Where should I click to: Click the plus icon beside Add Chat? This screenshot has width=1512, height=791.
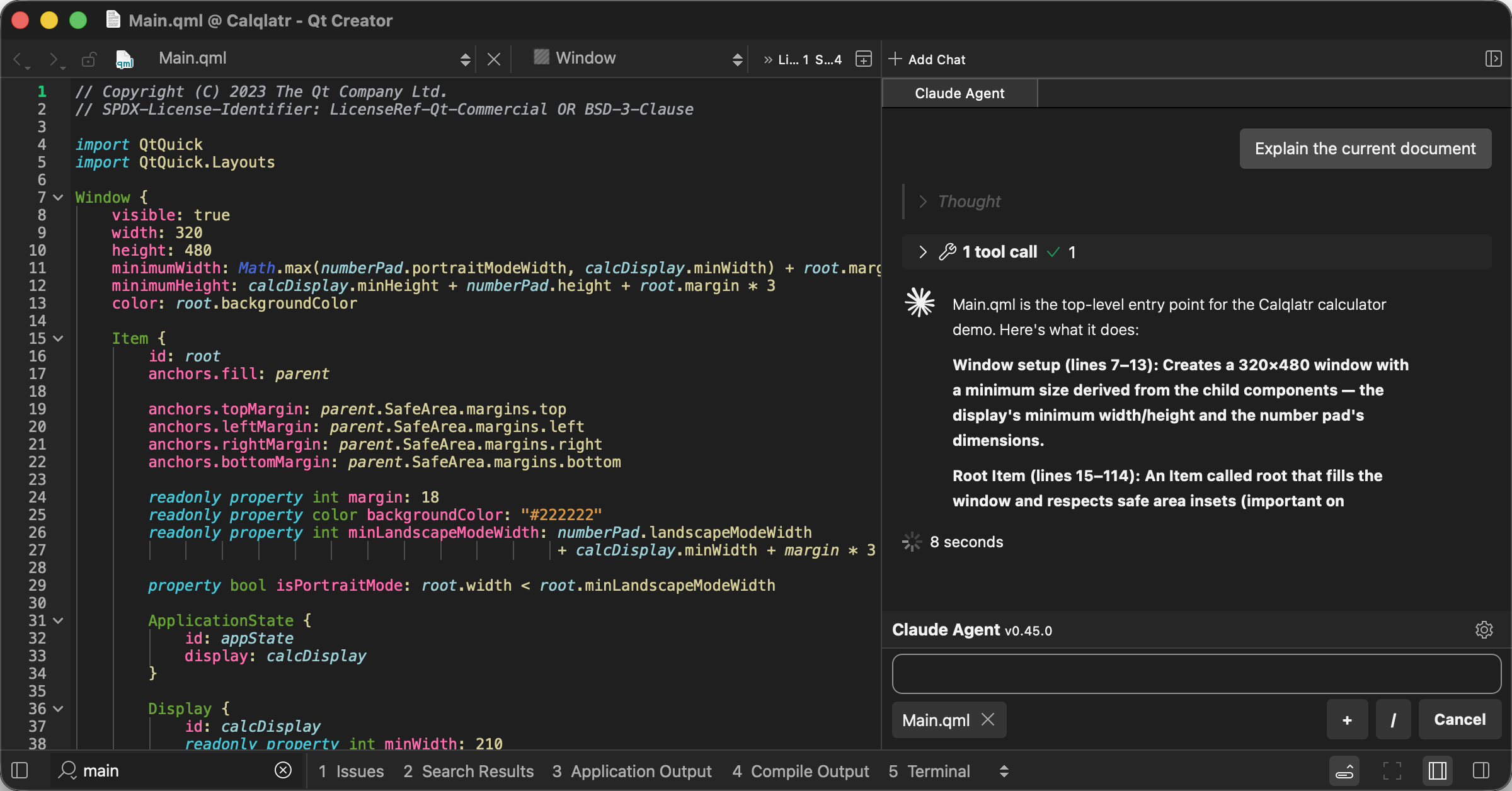pyautogui.click(x=895, y=59)
